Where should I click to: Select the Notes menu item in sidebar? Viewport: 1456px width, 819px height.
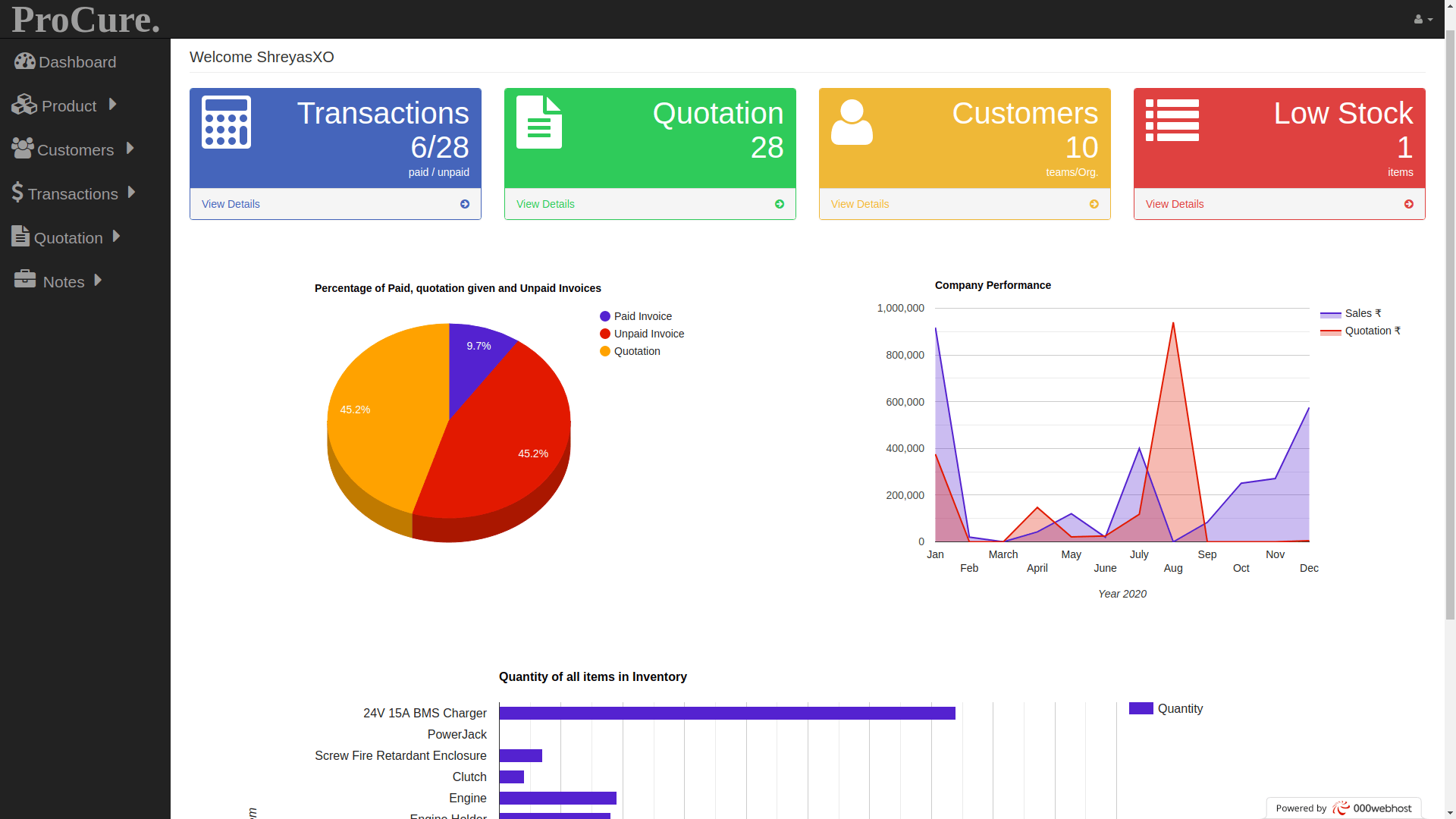point(64,282)
